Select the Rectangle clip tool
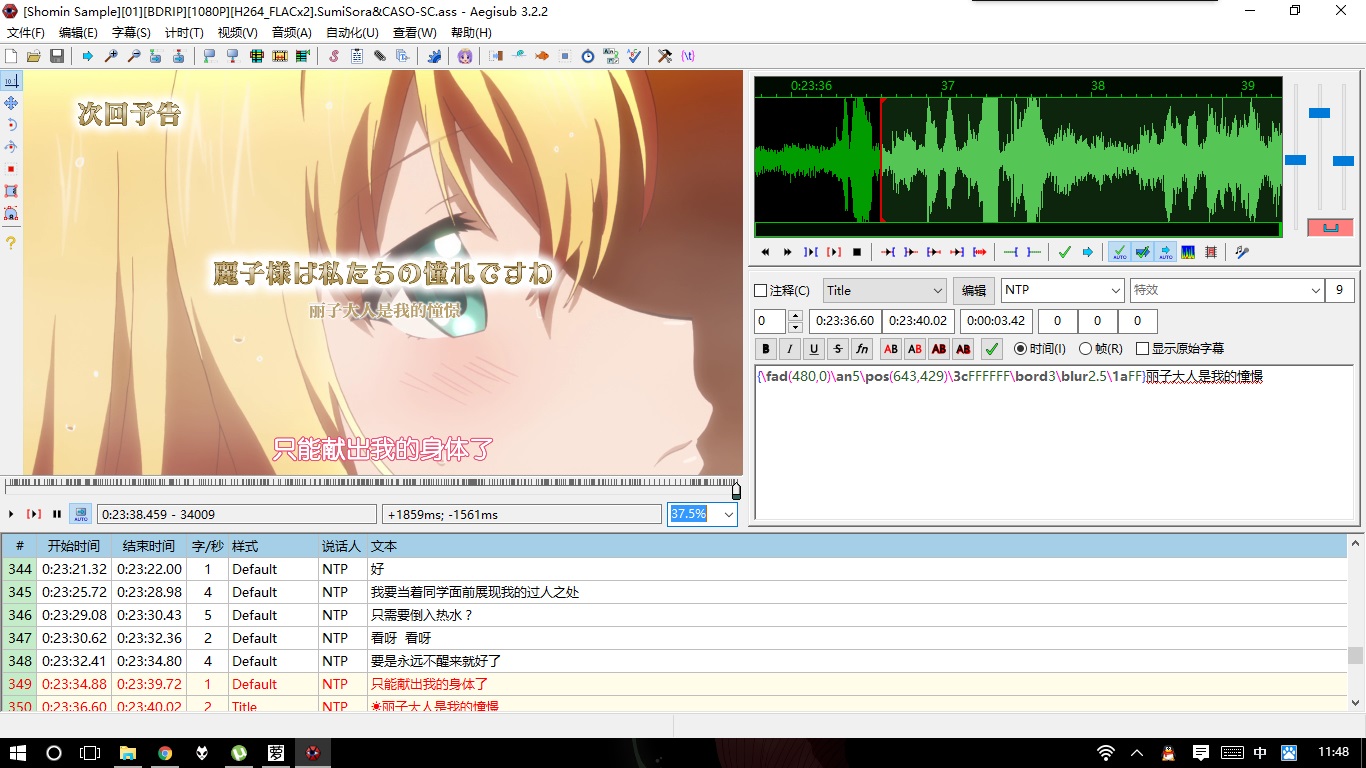 point(11,191)
